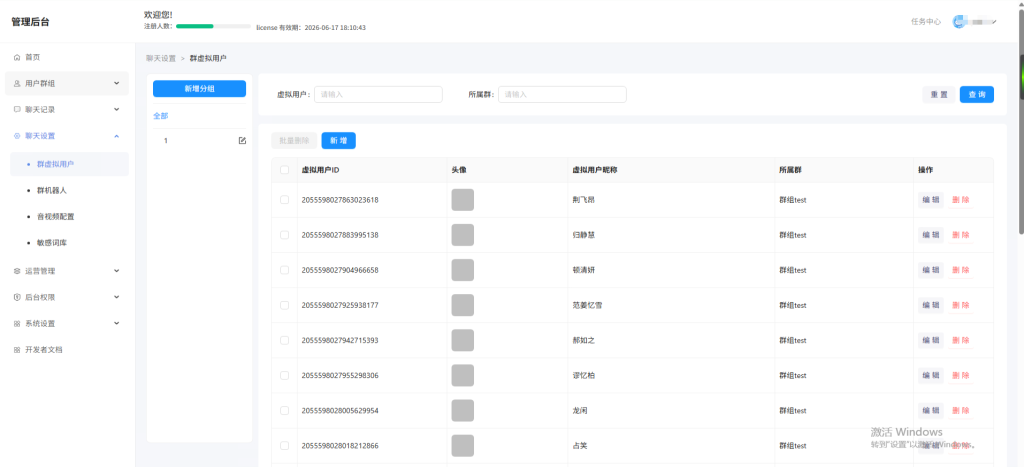The width and height of the screenshot is (1024, 467).
Task: Click the gear icon next to 聊天设置
Action: pos(17,136)
